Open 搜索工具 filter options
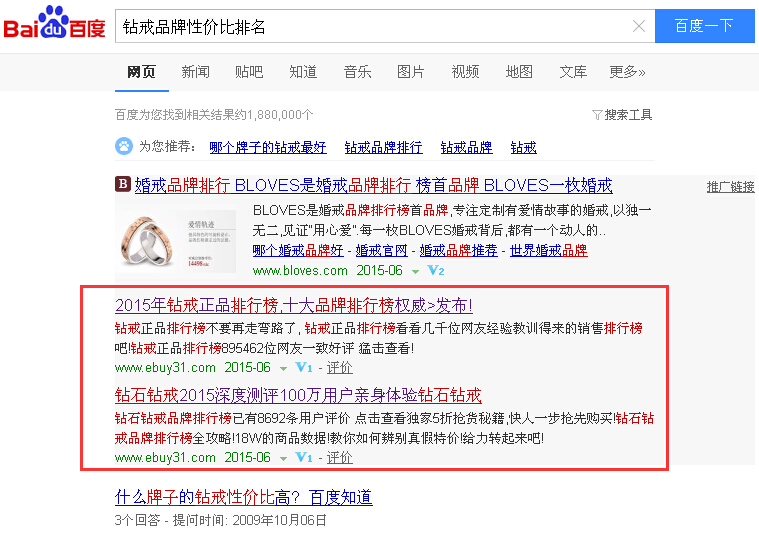Screen dimensions: 759x533 pos(622,115)
